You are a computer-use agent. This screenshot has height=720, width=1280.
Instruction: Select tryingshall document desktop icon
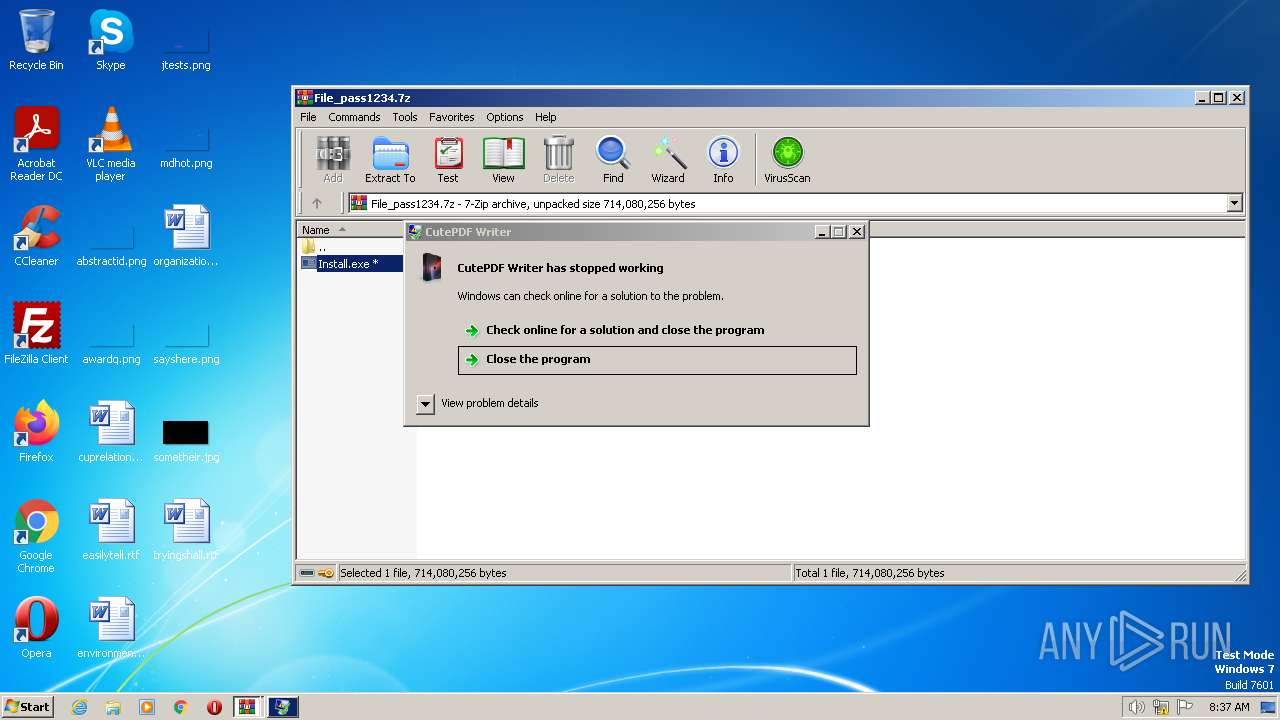pyautogui.click(x=186, y=530)
